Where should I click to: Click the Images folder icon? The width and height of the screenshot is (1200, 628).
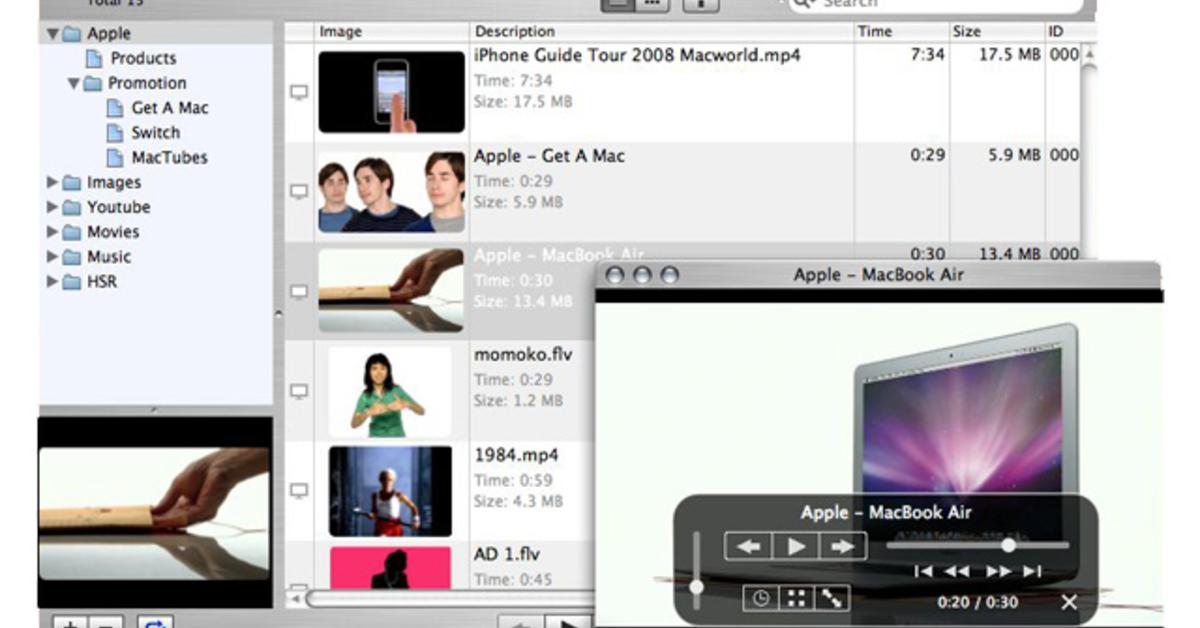(x=72, y=183)
